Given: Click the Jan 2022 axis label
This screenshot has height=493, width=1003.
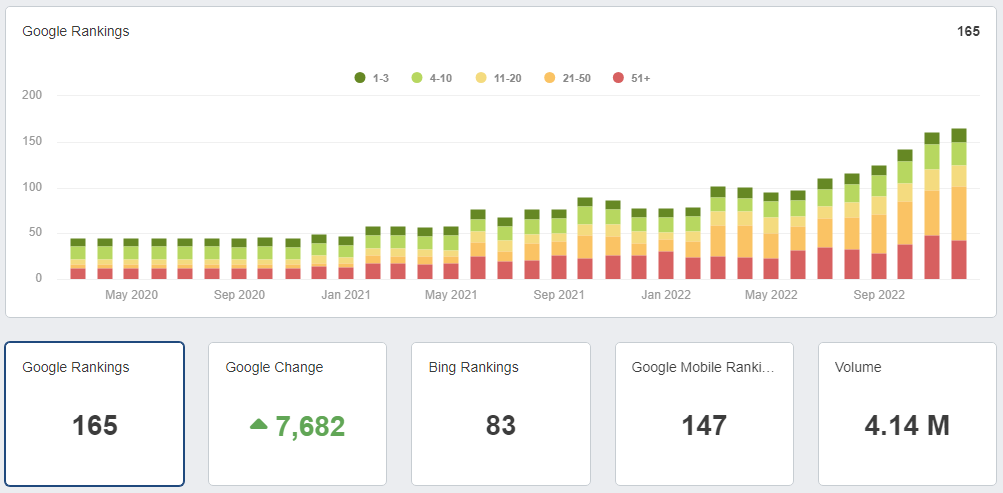Looking at the screenshot, I should click(666, 295).
